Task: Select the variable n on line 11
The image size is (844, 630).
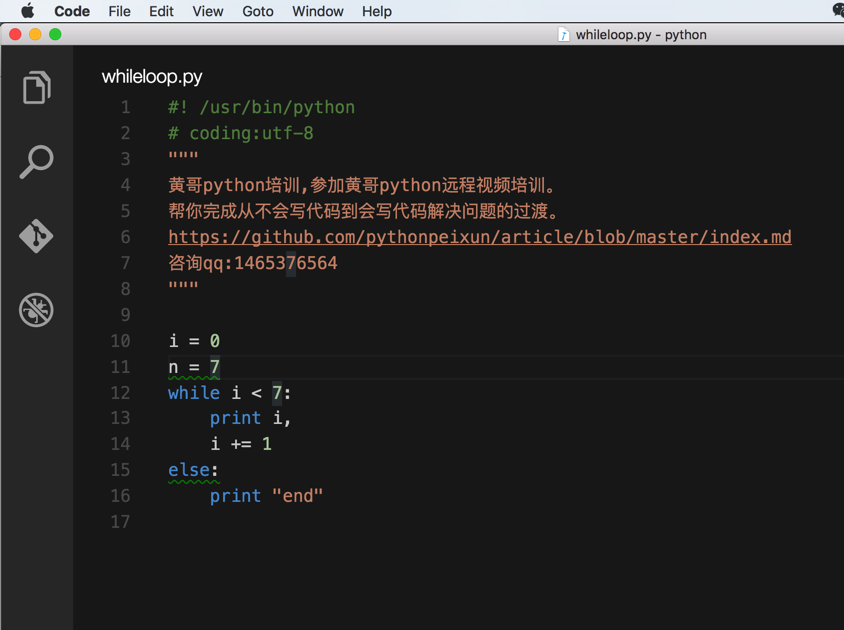Action: [x=172, y=366]
